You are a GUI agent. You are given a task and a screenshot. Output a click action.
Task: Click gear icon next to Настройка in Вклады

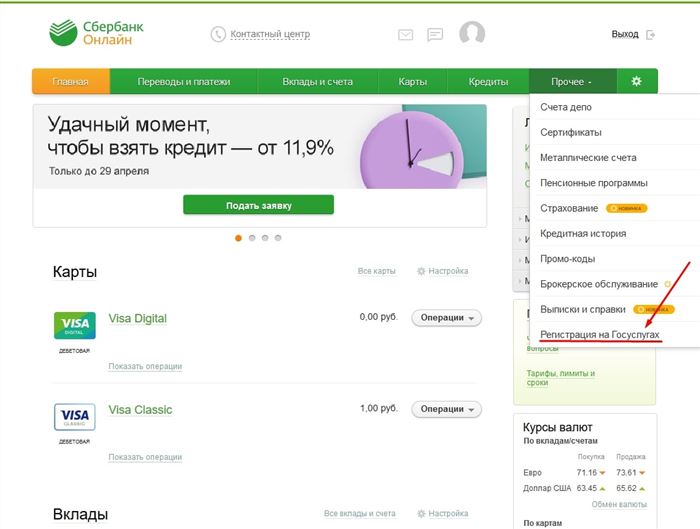(421, 514)
